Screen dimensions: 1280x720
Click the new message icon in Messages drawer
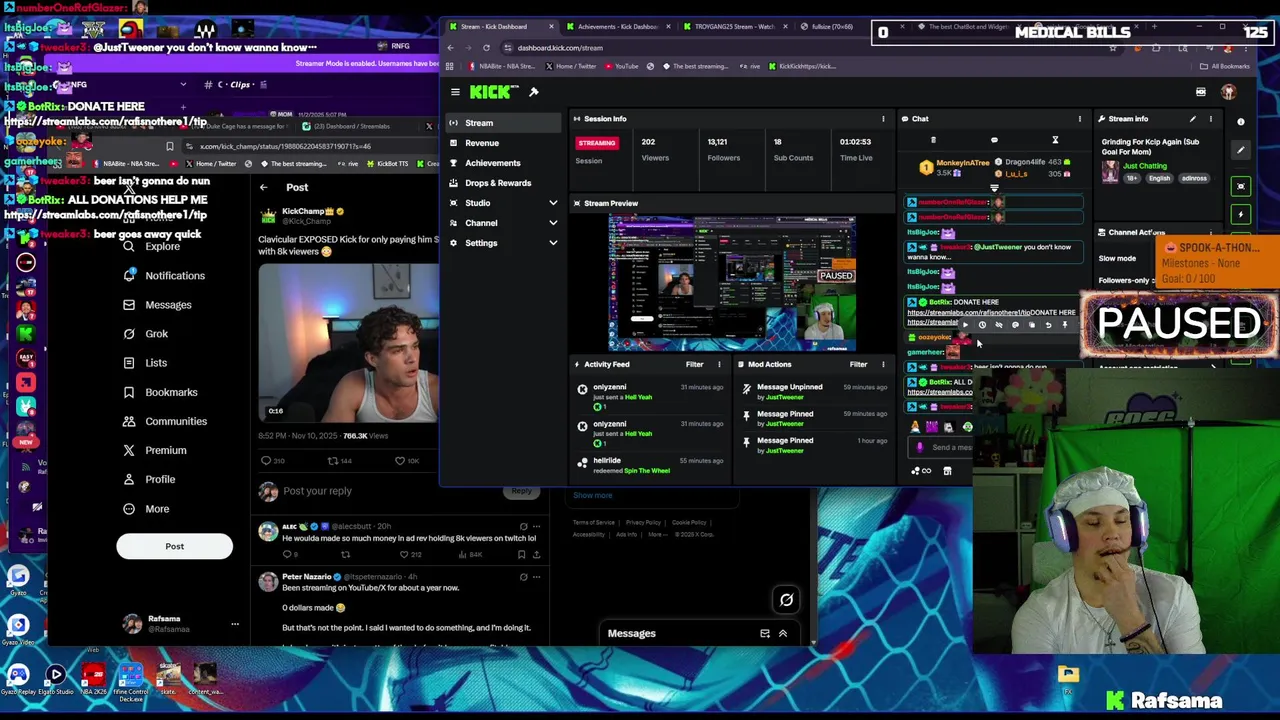pos(765,634)
